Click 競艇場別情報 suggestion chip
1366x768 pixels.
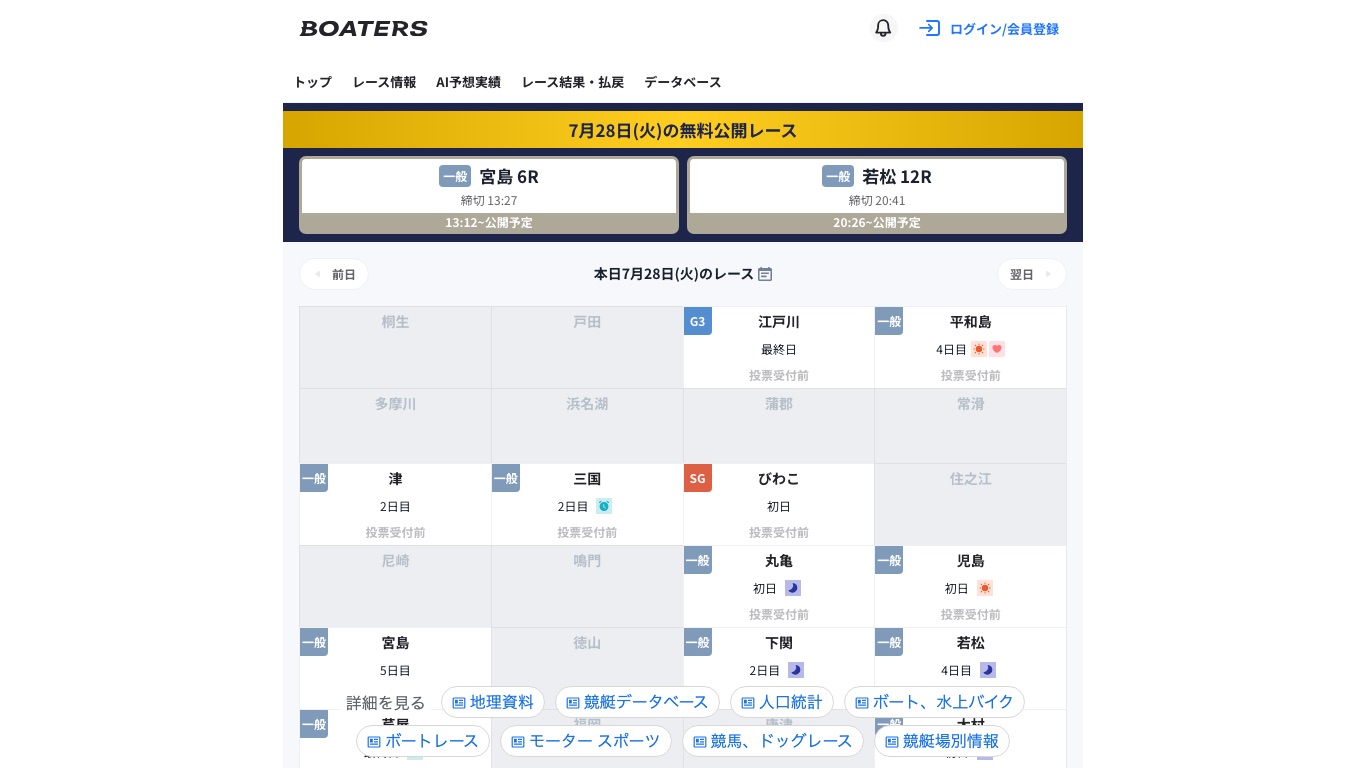tap(942, 741)
